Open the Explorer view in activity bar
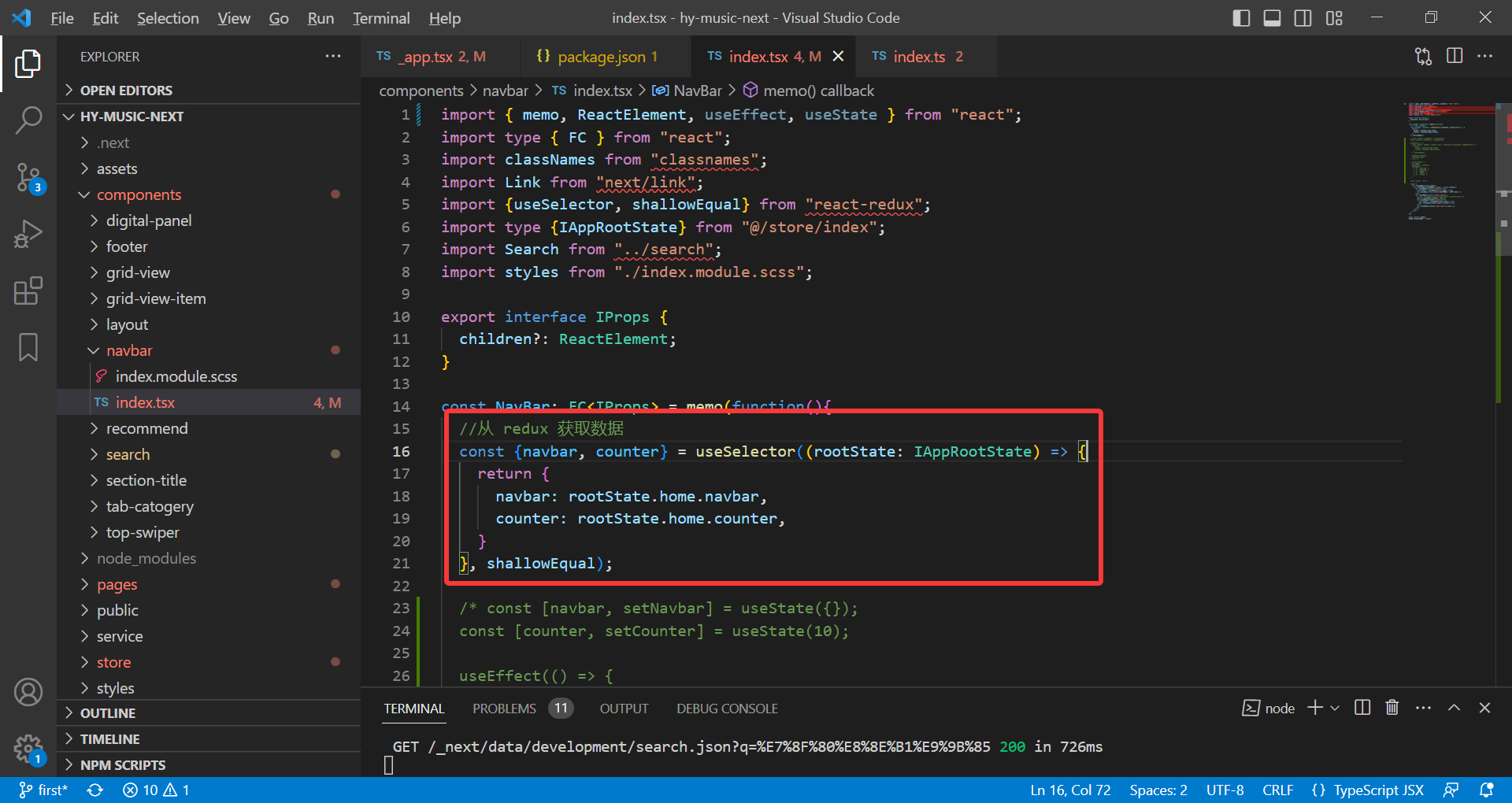1512x803 pixels. click(x=28, y=64)
